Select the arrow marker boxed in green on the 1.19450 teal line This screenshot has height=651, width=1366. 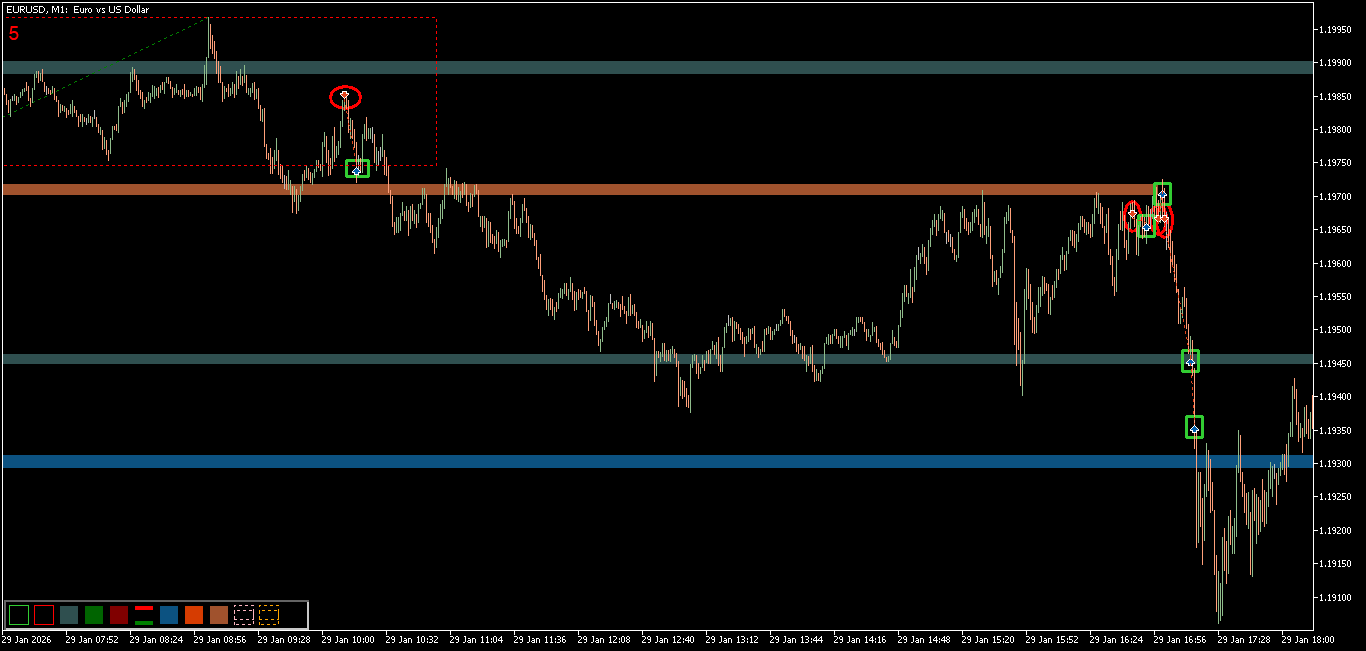coord(1189,362)
